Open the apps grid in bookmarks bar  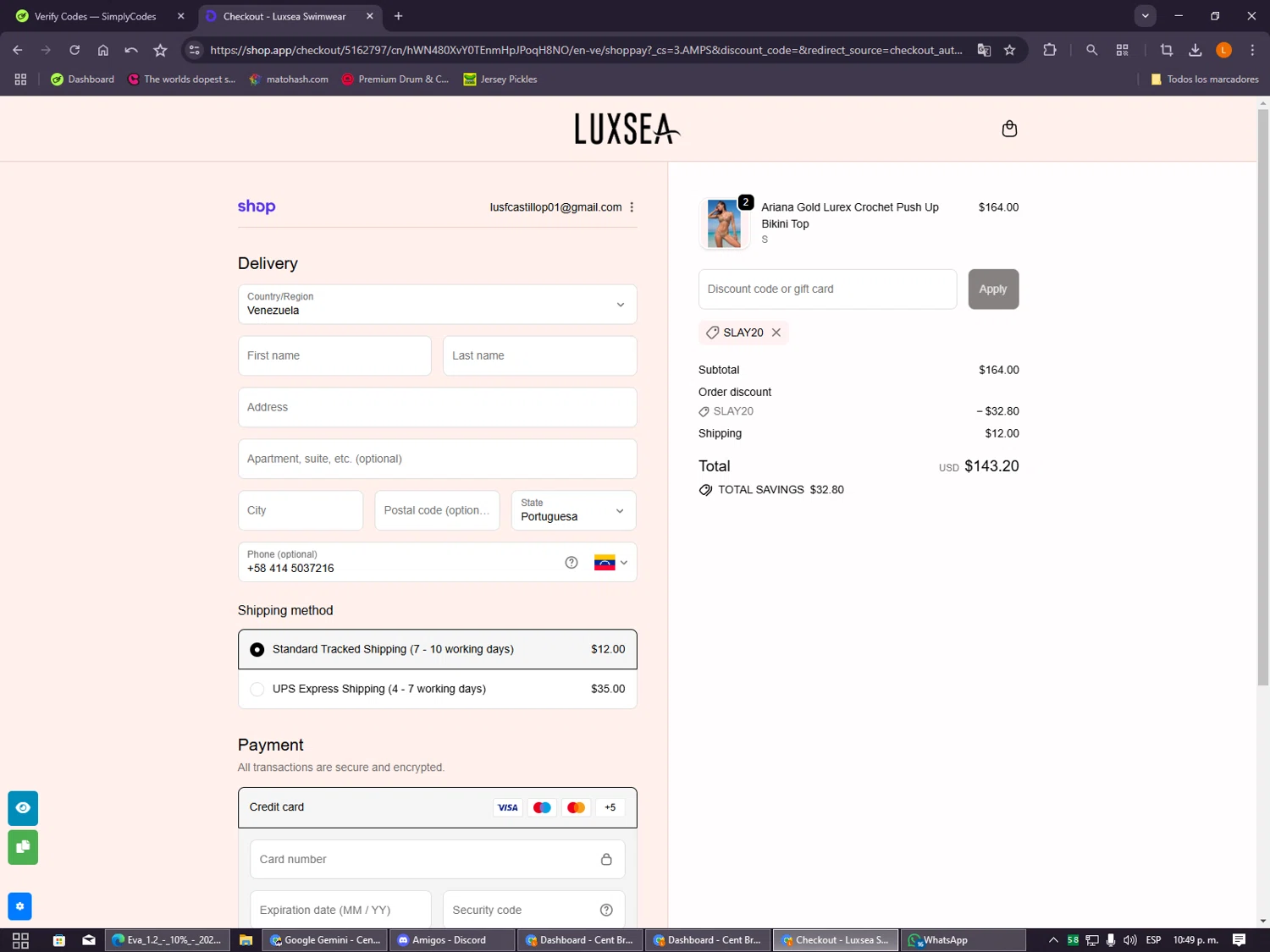(x=20, y=80)
